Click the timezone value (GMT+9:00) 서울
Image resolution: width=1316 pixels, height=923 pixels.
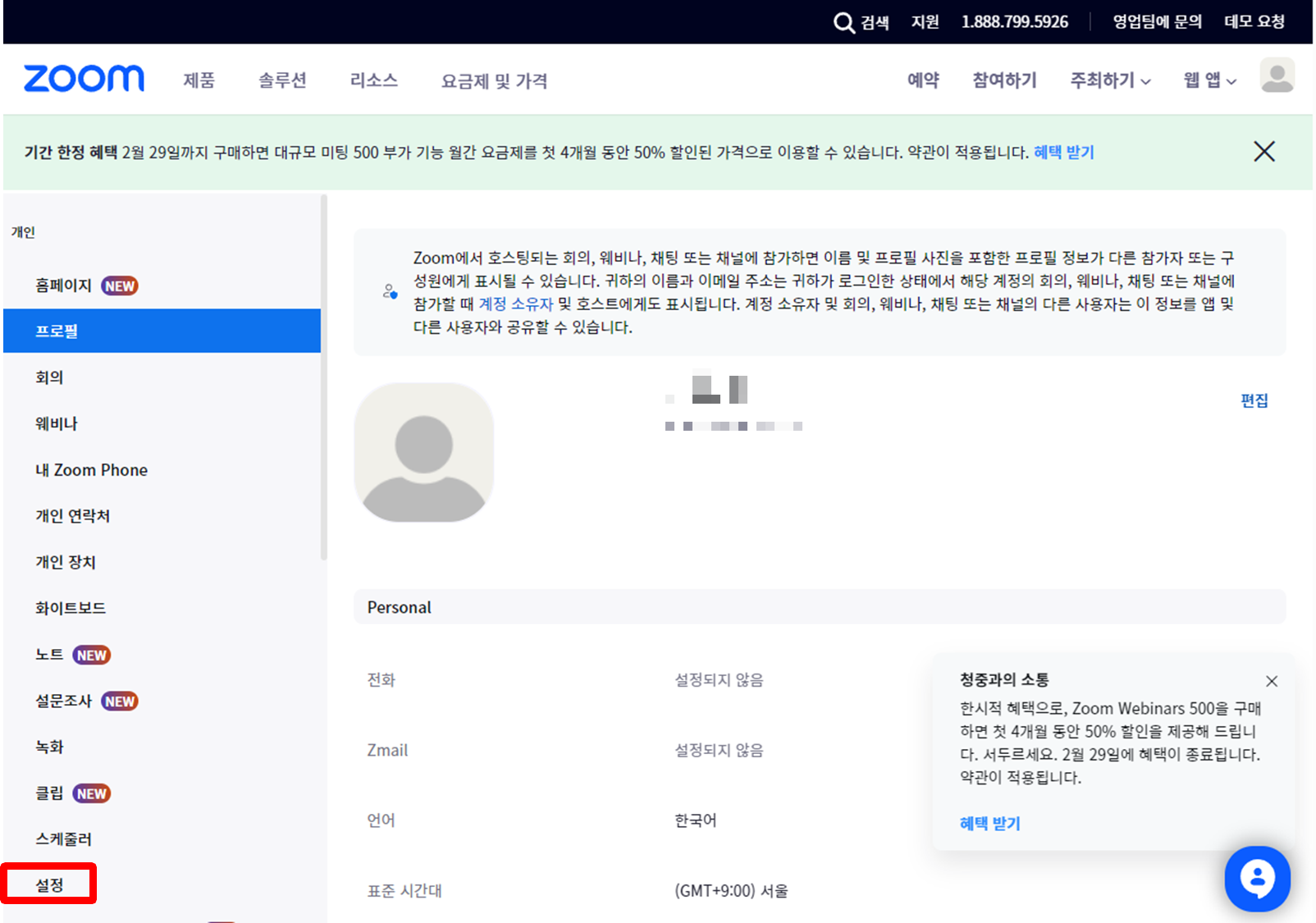pyautogui.click(x=731, y=891)
